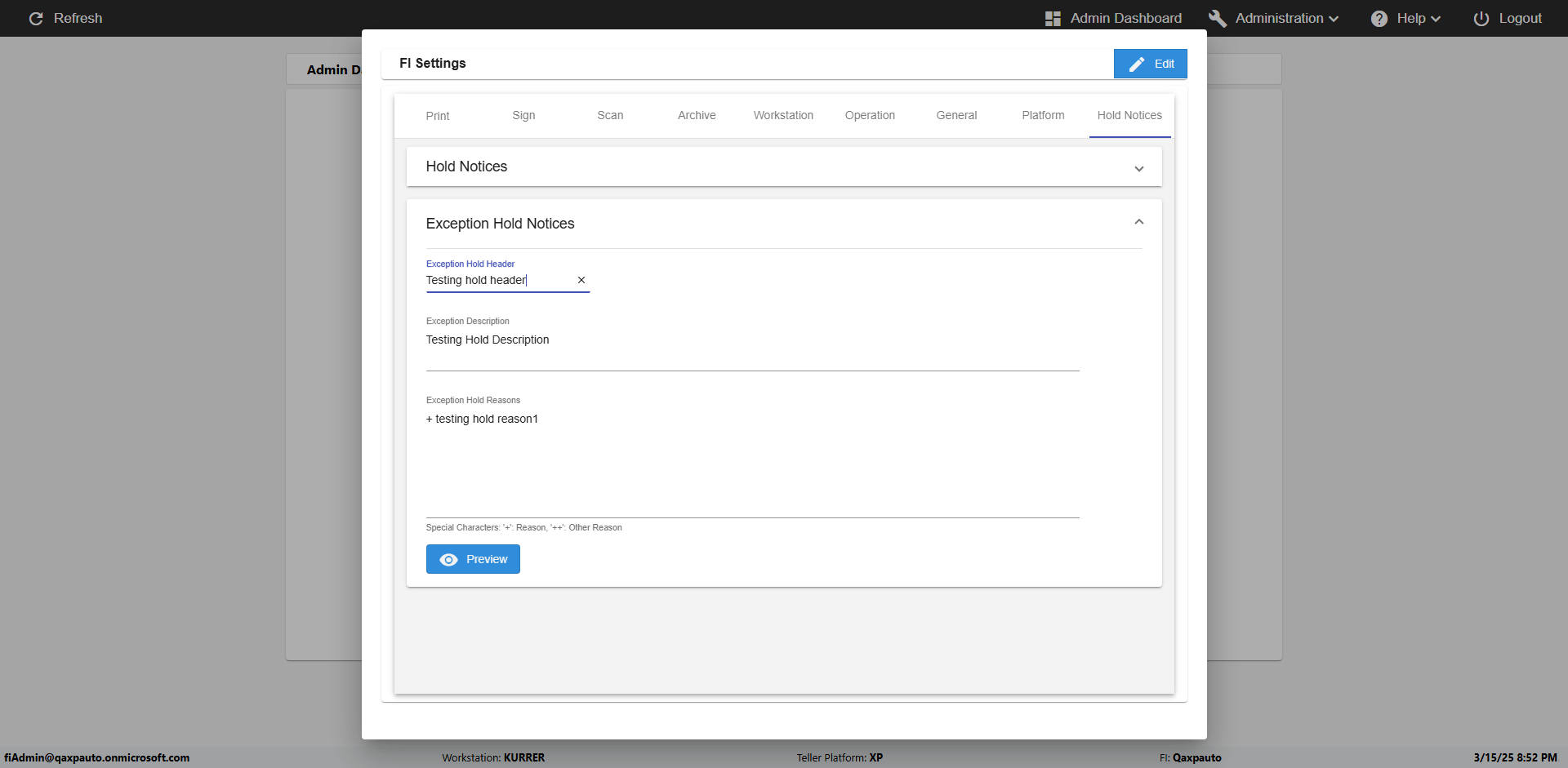This screenshot has height=768, width=1568.
Task: Click the pencil icon on Edit button
Action: pyautogui.click(x=1136, y=64)
